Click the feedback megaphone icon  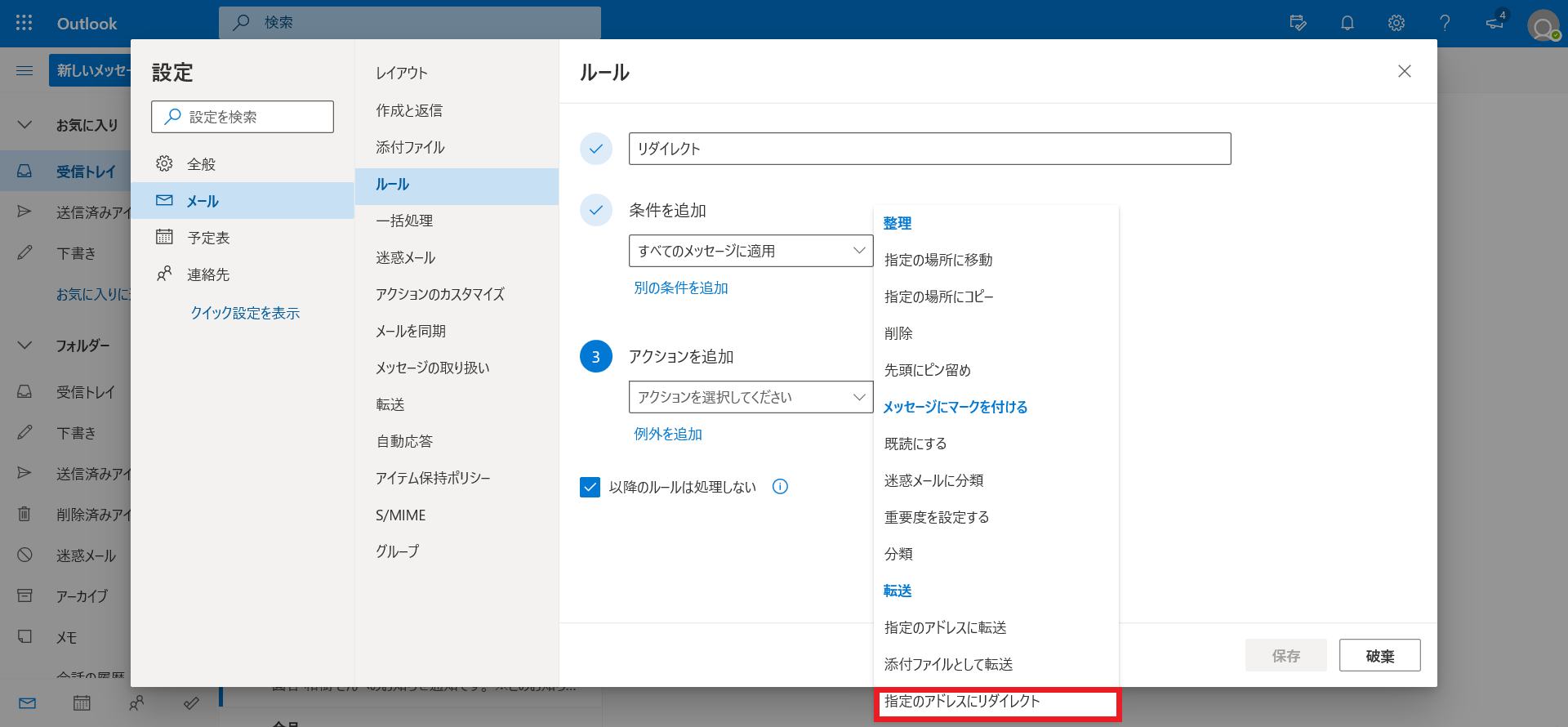(x=1494, y=23)
